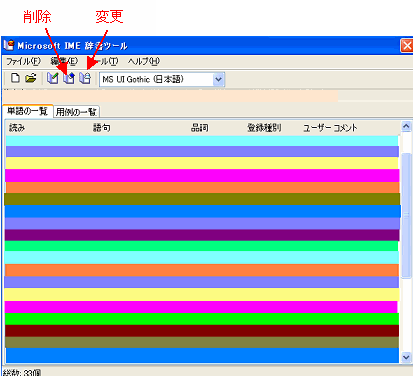Click the new dictionary file icon
413x376 pixels.
(x=15, y=78)
